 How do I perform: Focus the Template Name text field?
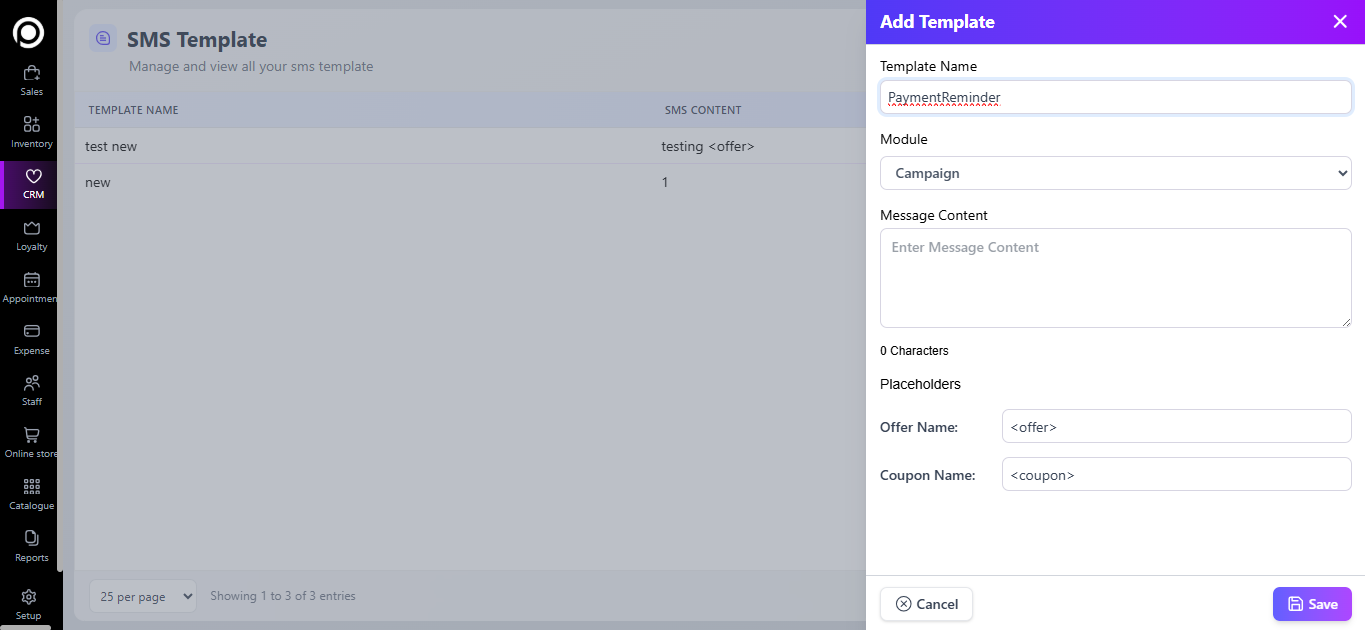tap(1115, 97)
